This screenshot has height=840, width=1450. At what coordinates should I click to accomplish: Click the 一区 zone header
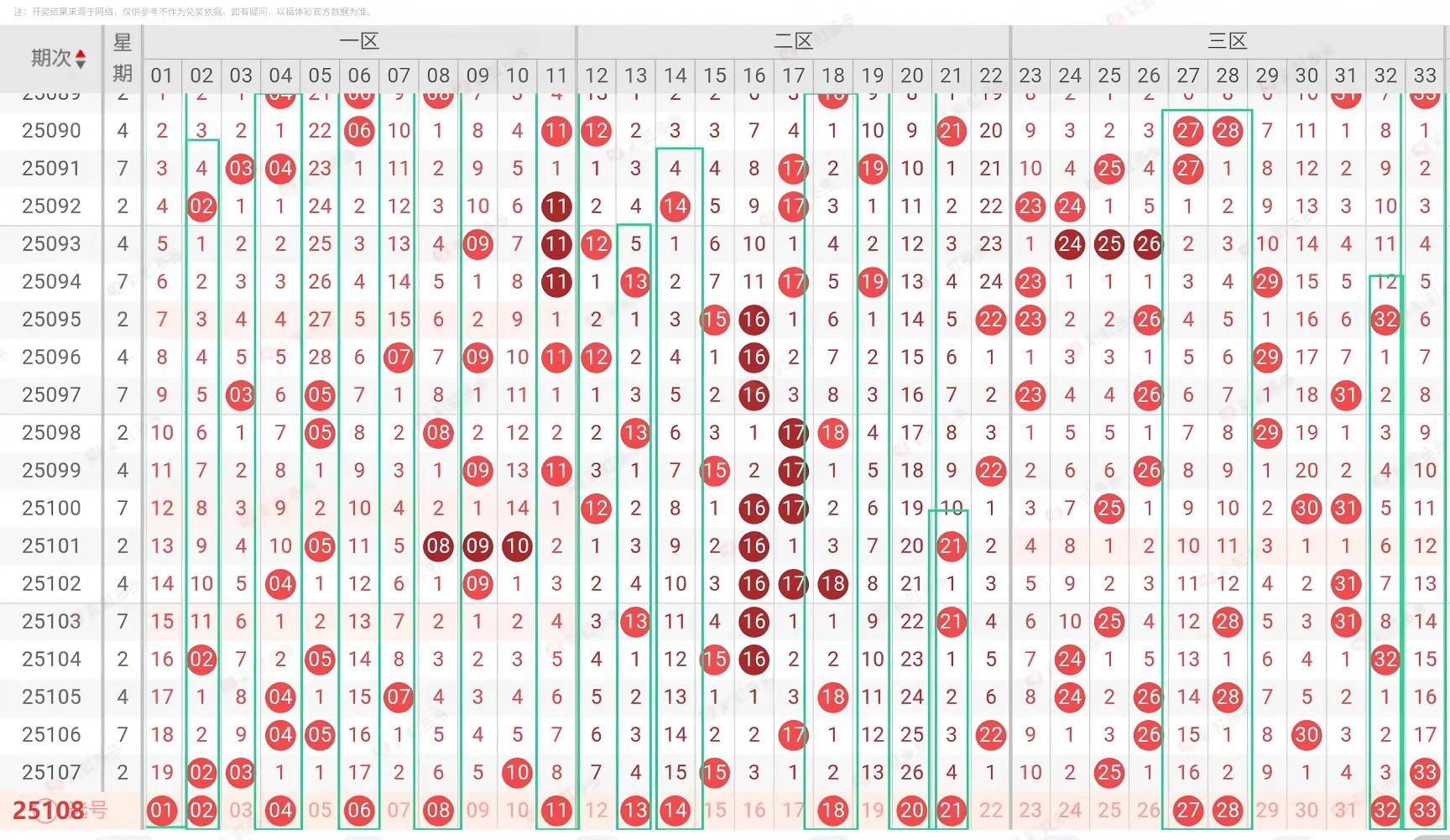pyautogui.click(x=359, y=41)
